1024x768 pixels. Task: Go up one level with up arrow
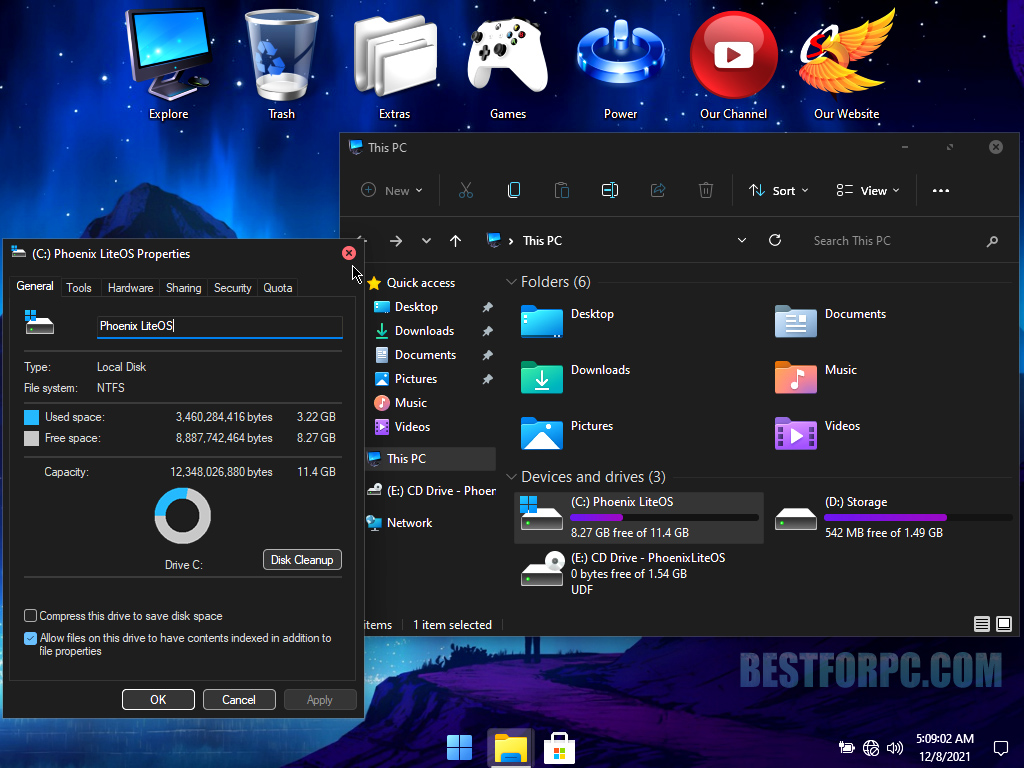(x=456, y=241)
